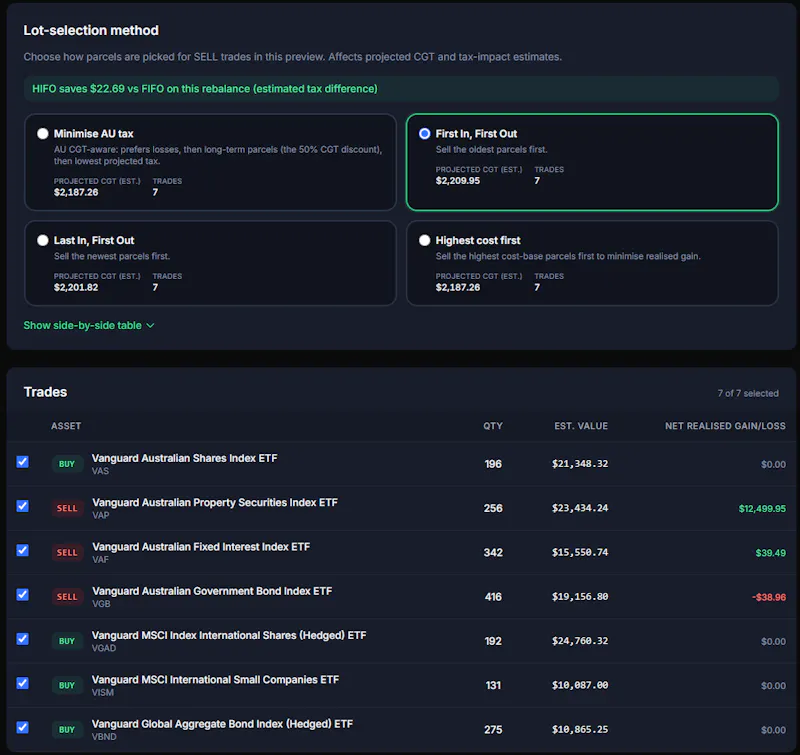Toggle the Vanguard Australian Government Bond checkbox
The width and height of the screenshot is (800, 755).
pyautogui.click(x=22, y=595)
